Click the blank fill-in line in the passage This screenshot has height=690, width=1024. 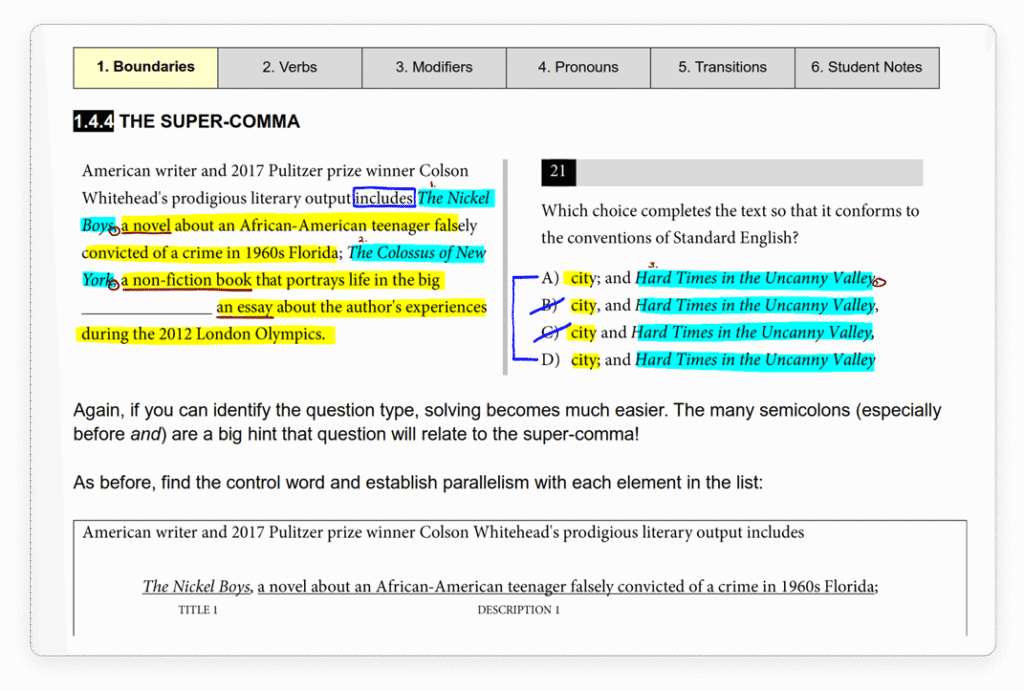147,309
